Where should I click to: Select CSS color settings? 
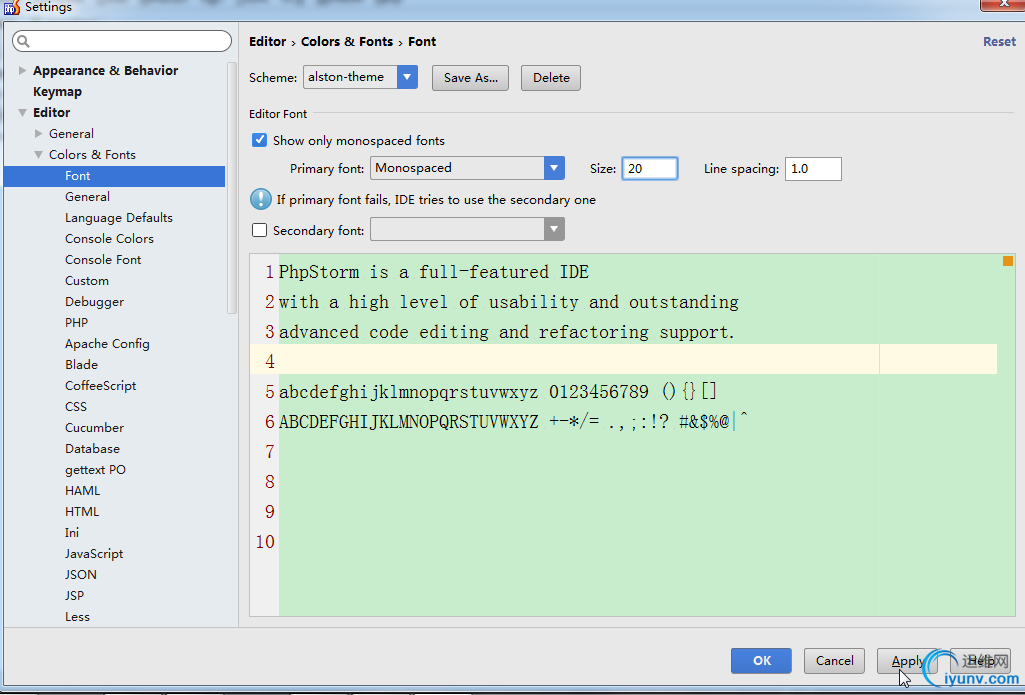click(x=76, y=406)
